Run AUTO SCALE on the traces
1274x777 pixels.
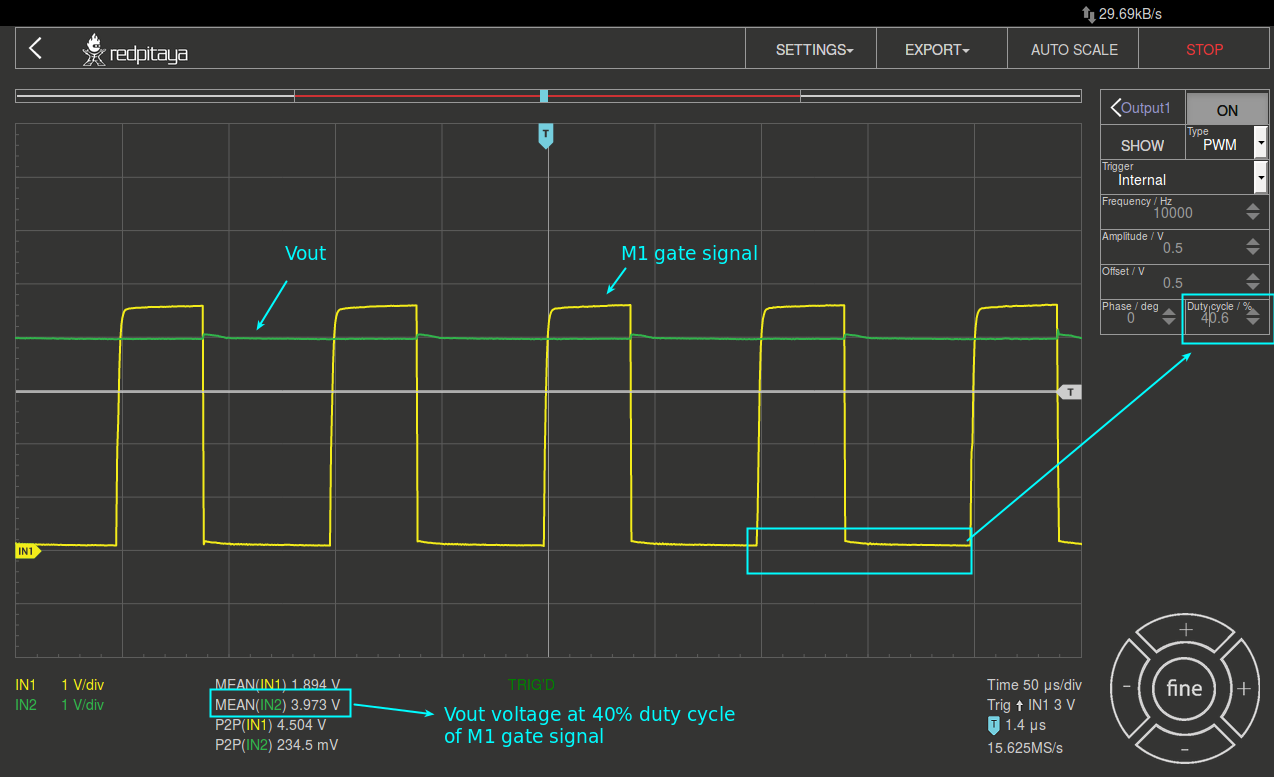[1074, 49]
